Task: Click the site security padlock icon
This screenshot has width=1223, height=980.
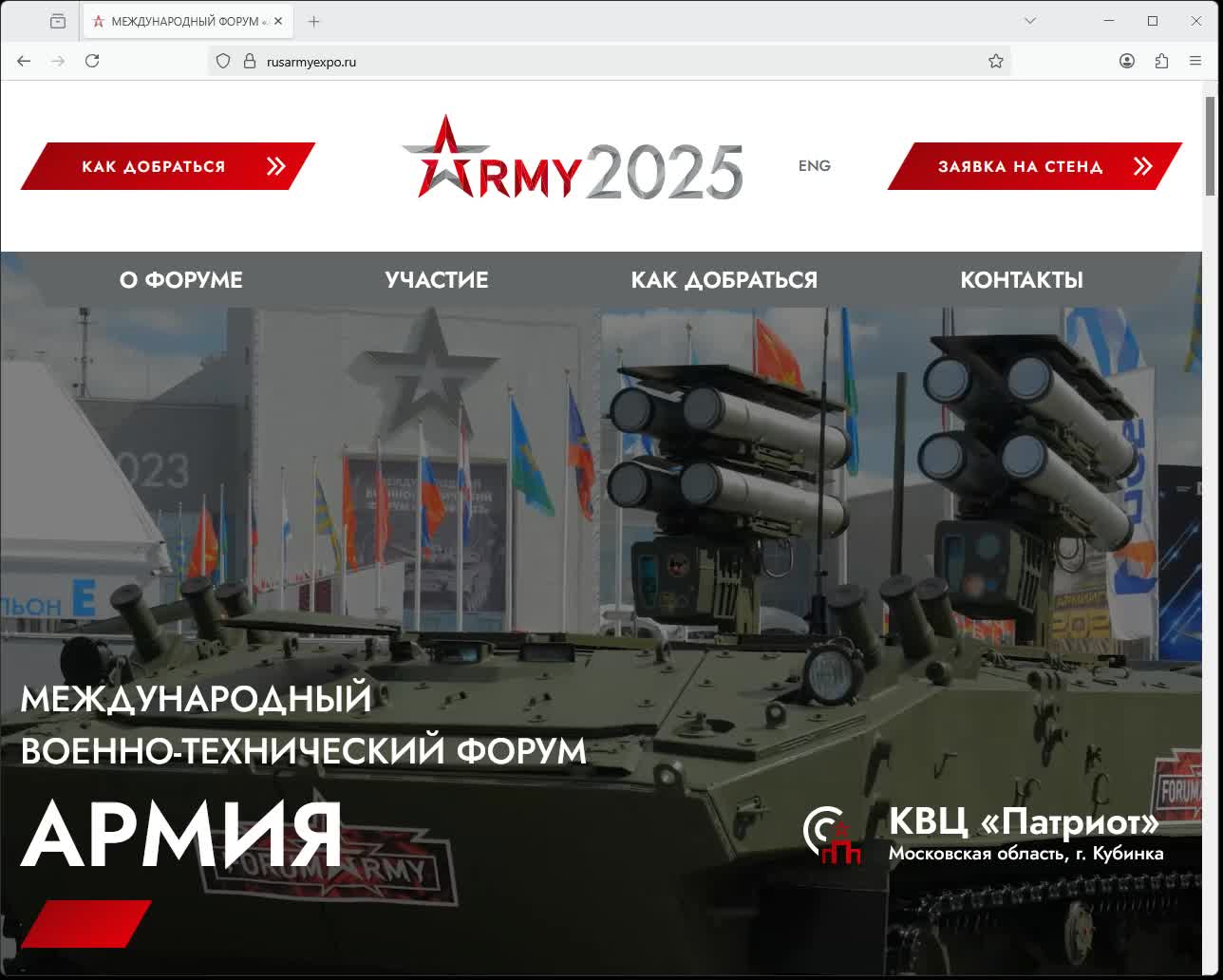Action: click(x=250, y=61)
